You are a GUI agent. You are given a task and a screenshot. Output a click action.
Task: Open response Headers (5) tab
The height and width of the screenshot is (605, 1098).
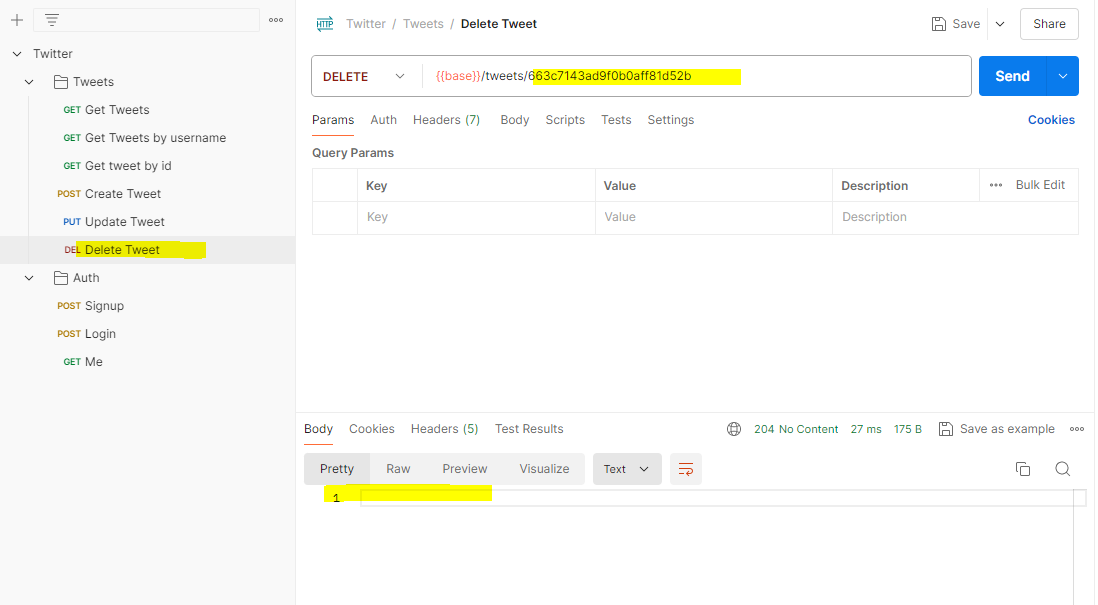(444, 429)
